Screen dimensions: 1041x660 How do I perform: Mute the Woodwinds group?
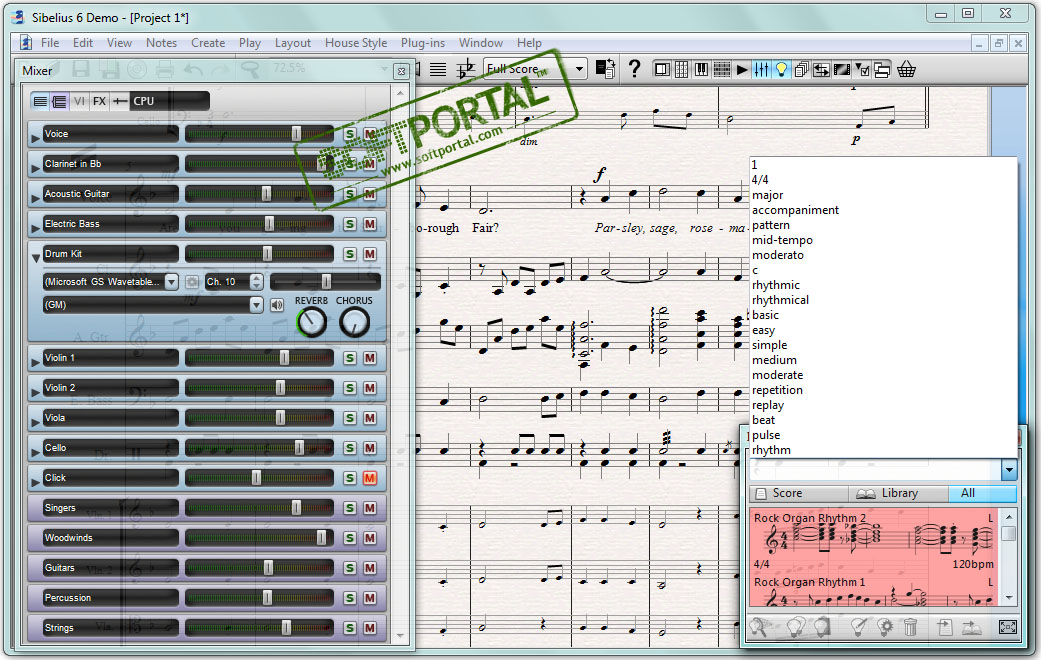tap(370, 538)
